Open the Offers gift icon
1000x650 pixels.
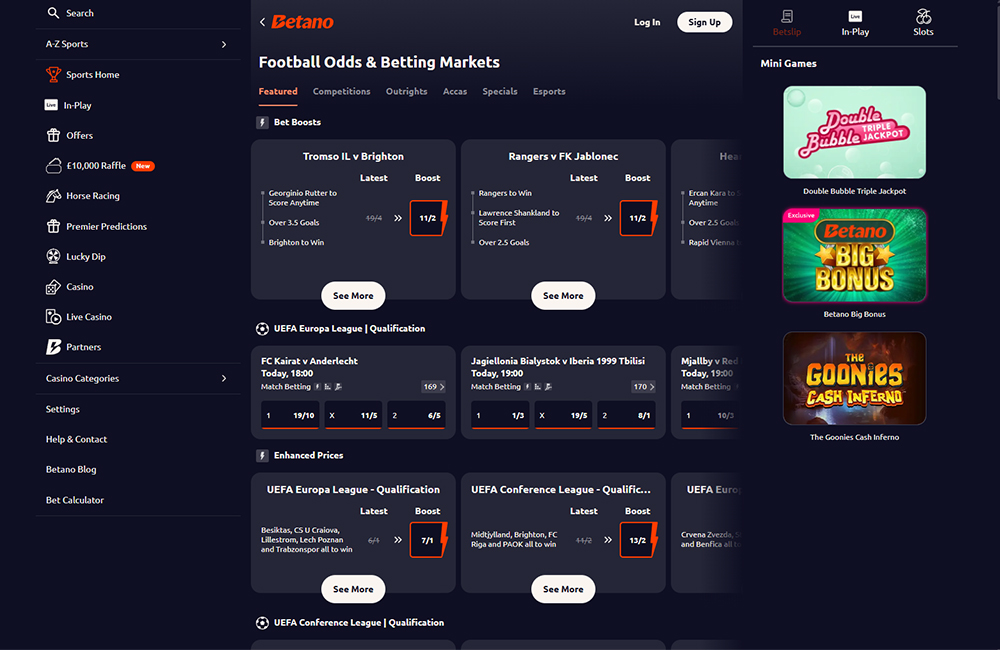[x=54, y=135]
